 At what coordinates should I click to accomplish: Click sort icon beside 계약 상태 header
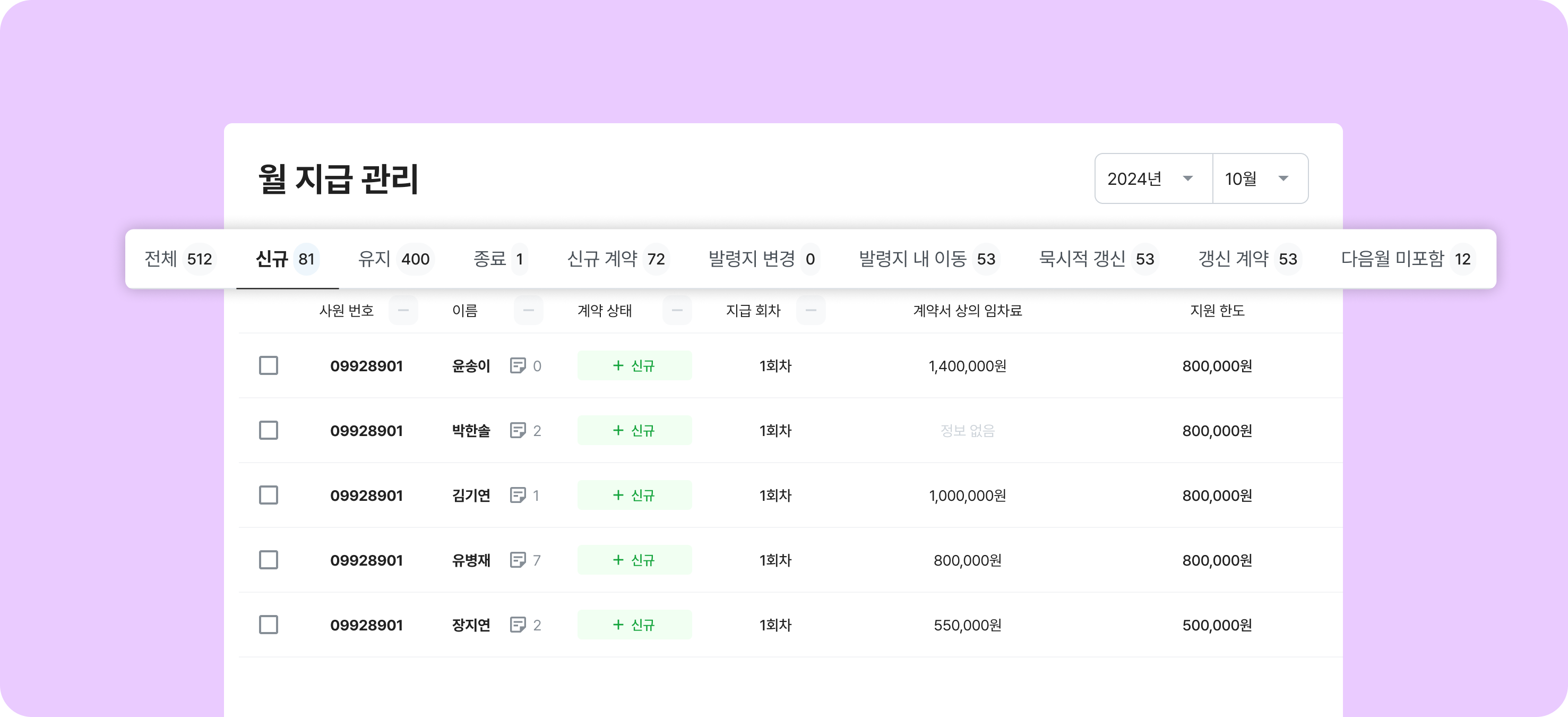tap(677, 311)
